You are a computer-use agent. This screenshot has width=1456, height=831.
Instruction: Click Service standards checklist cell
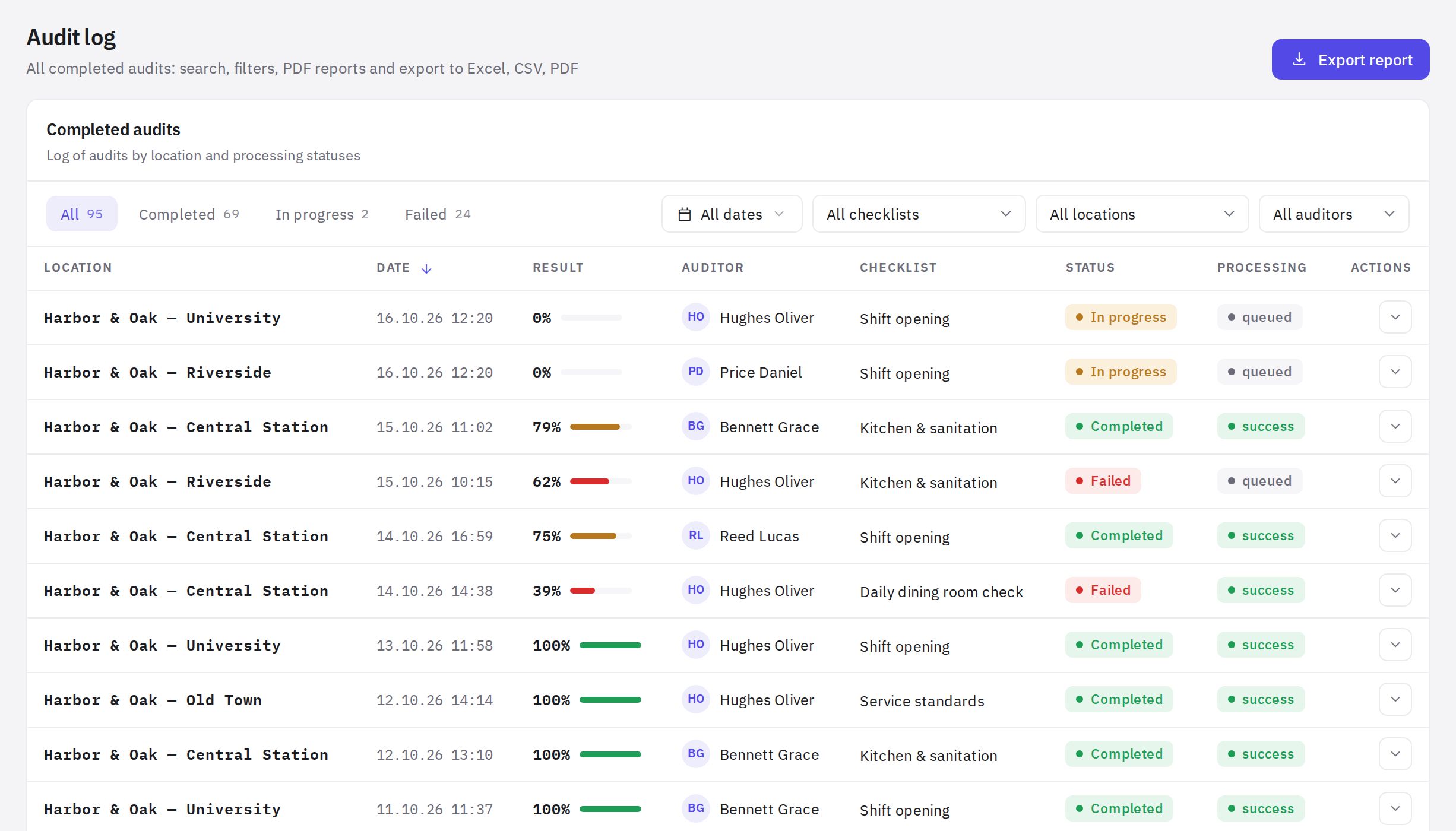coord(922,700)
